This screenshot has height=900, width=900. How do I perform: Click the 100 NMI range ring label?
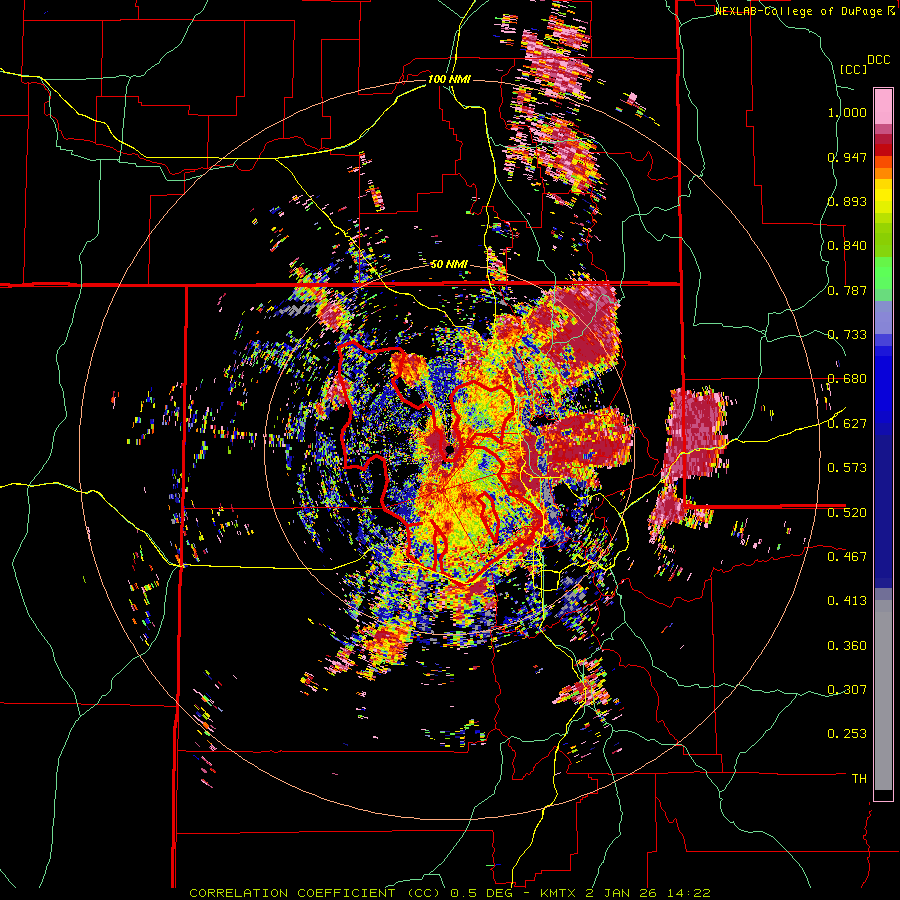pyautogui.click(x=449, y=79)
